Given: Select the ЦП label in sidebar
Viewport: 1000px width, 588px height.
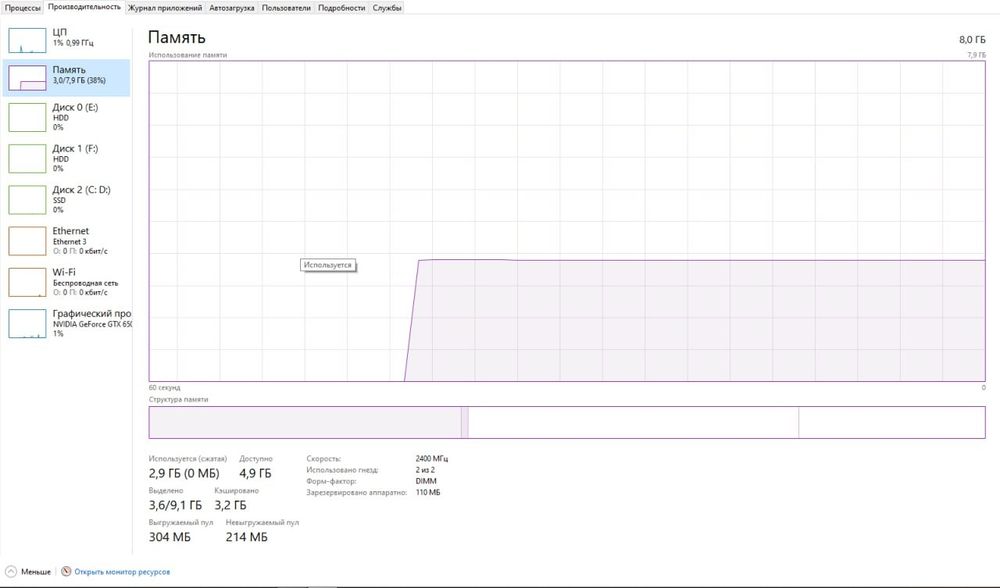Looking at the screenshot, I should 59,32.
